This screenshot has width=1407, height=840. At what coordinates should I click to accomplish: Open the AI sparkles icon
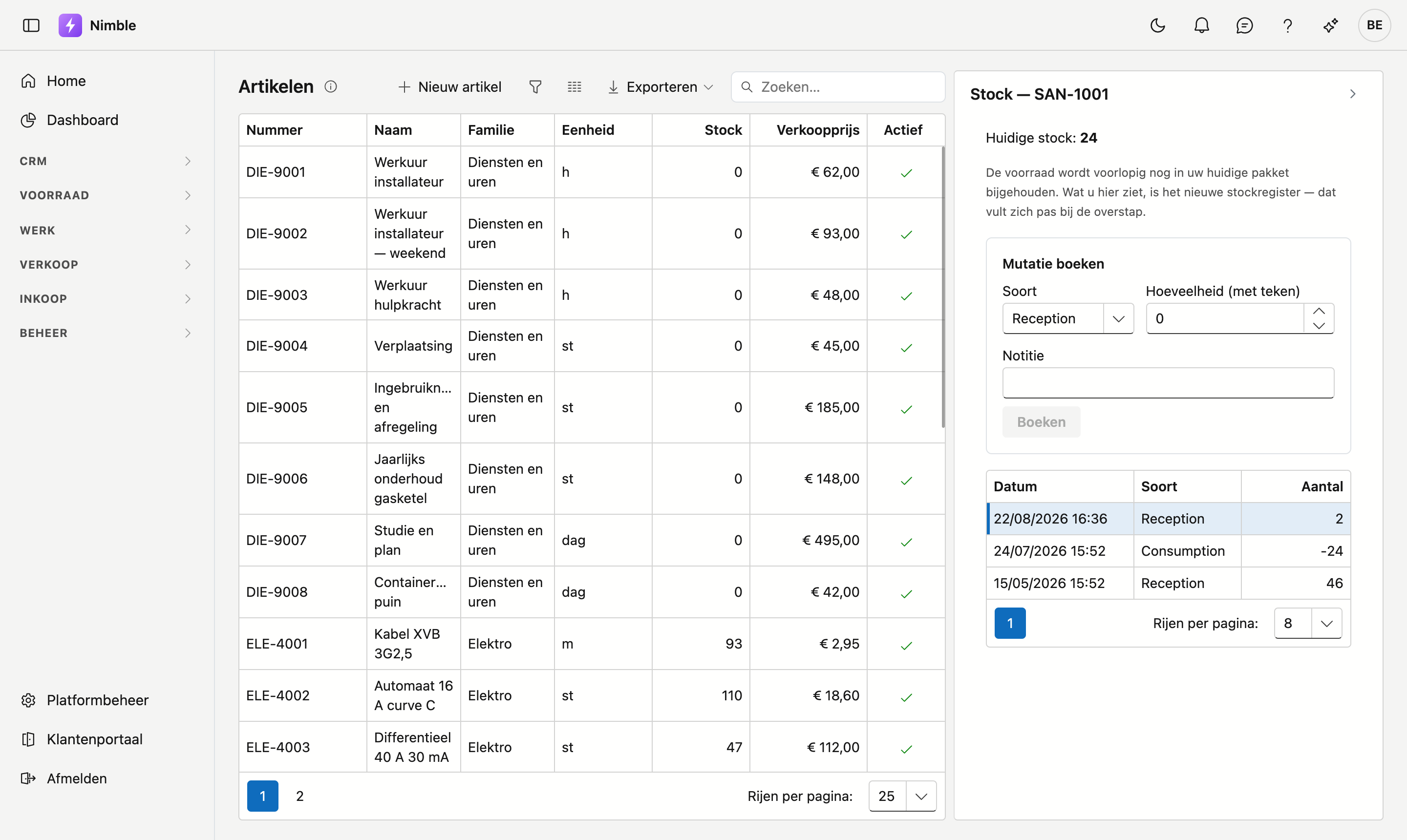click(1331, 25)
